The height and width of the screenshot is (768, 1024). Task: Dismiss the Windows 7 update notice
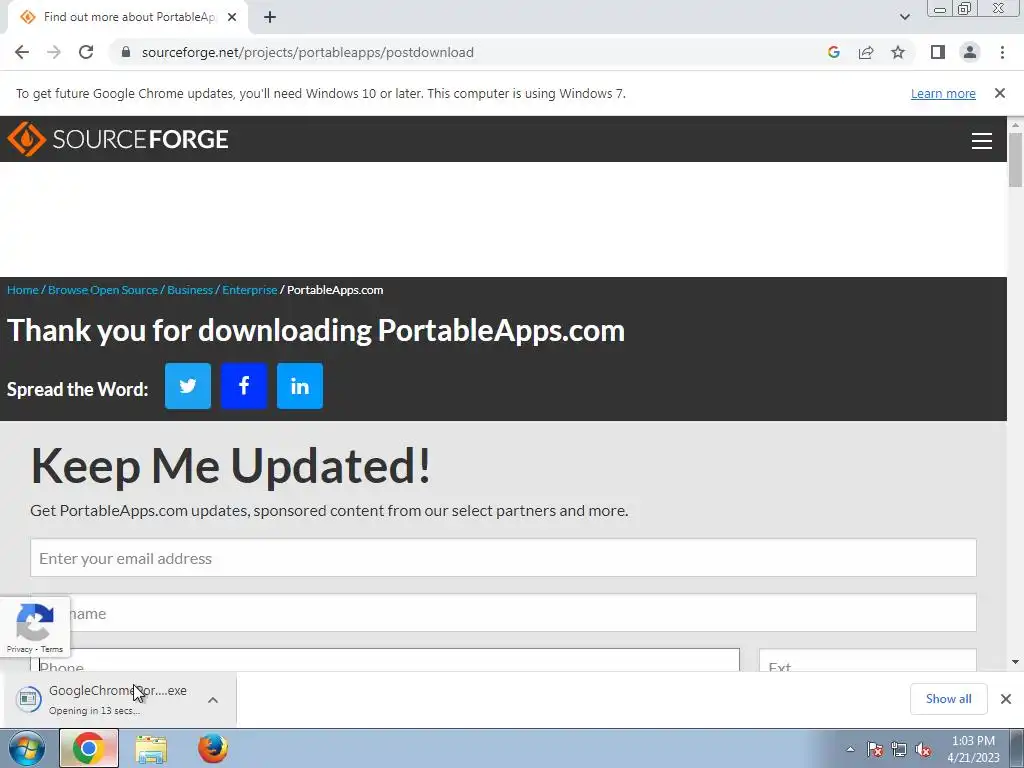click(1000, 93)
